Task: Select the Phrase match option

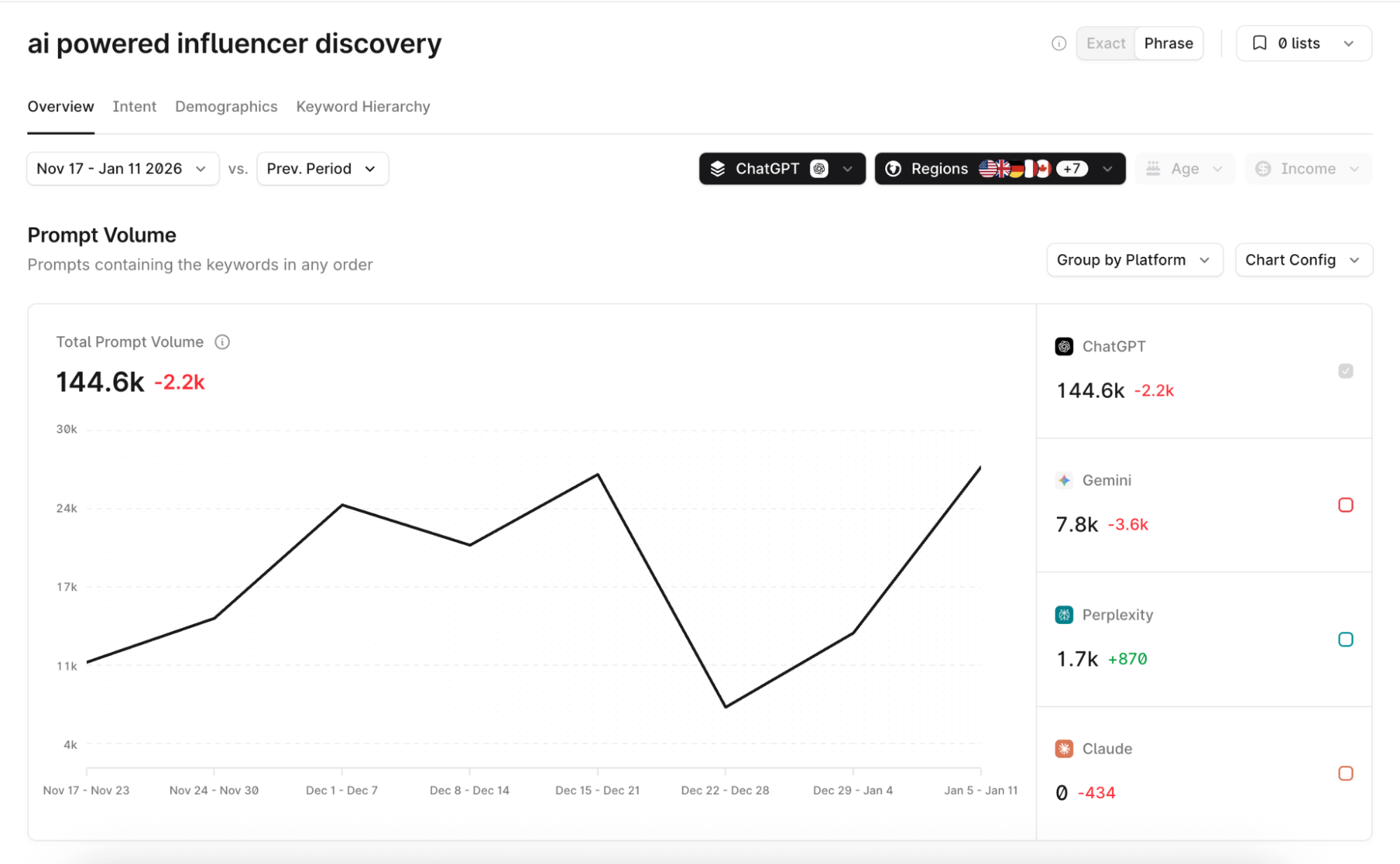Action: click(x=1168, y=43)
